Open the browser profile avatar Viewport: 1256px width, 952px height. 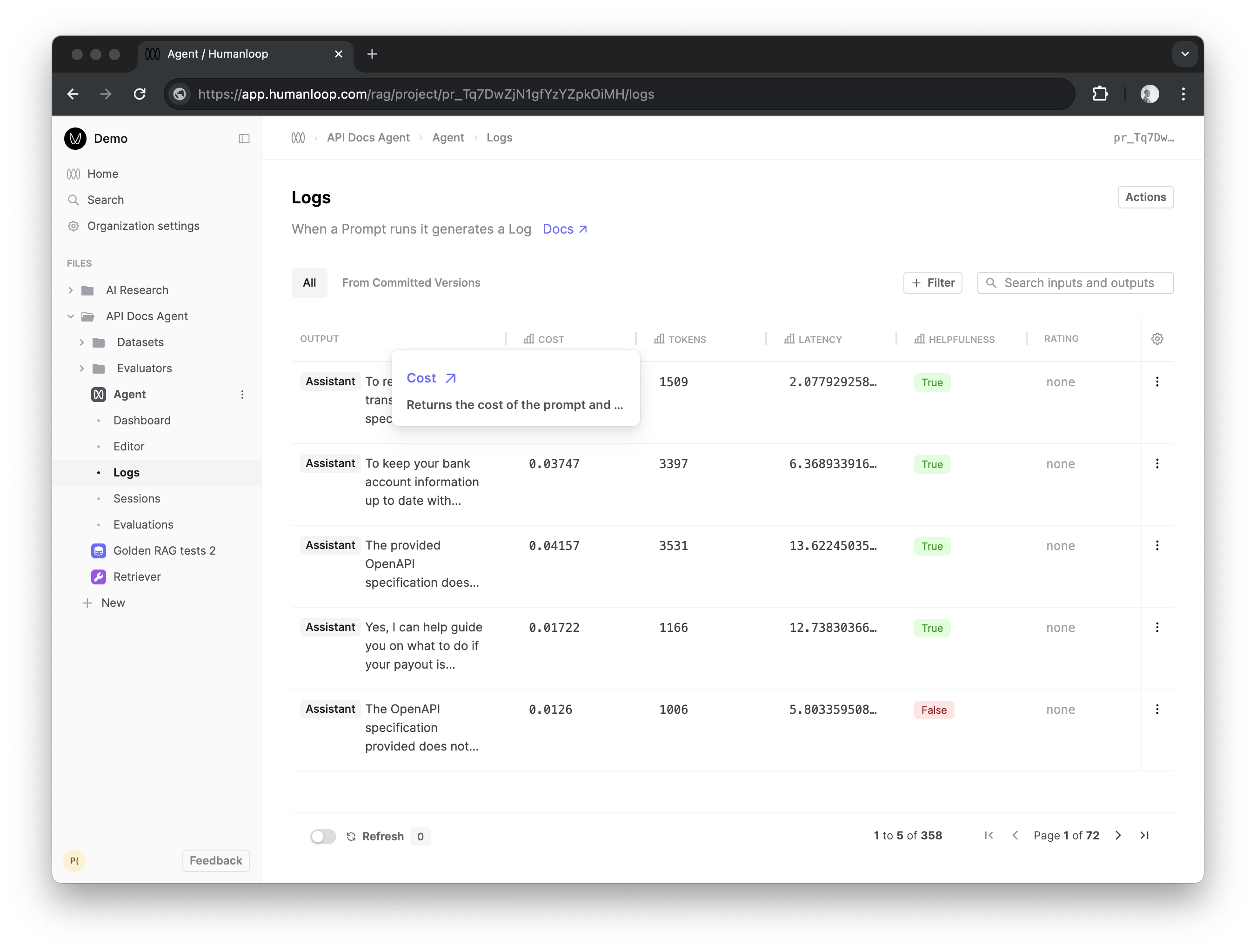pos(1150,94)
